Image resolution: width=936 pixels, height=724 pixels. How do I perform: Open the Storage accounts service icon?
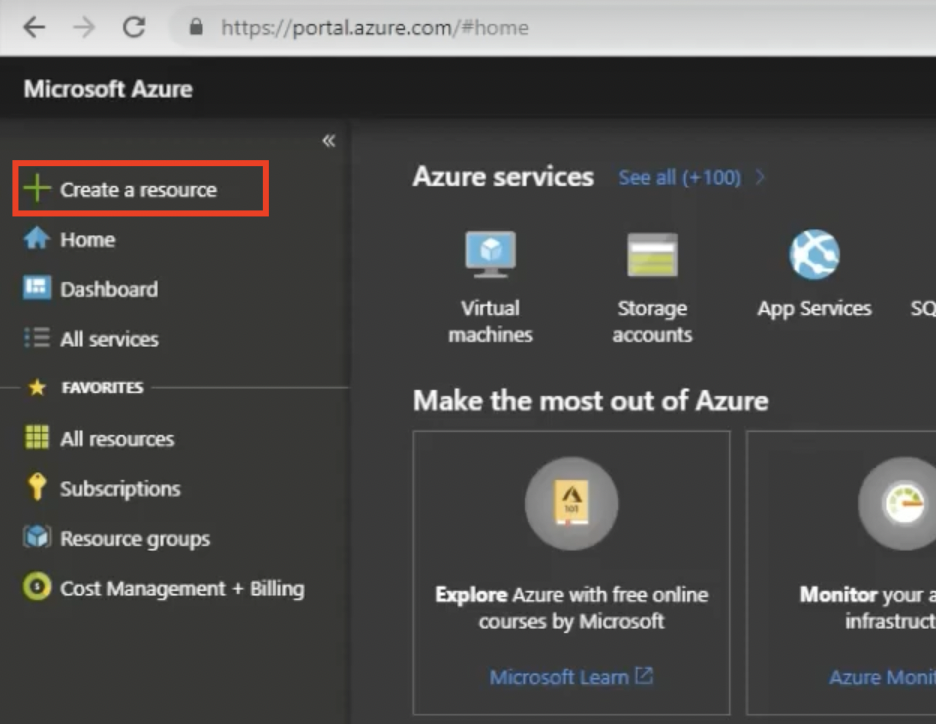pyautogui.click(x=652, y=255)
